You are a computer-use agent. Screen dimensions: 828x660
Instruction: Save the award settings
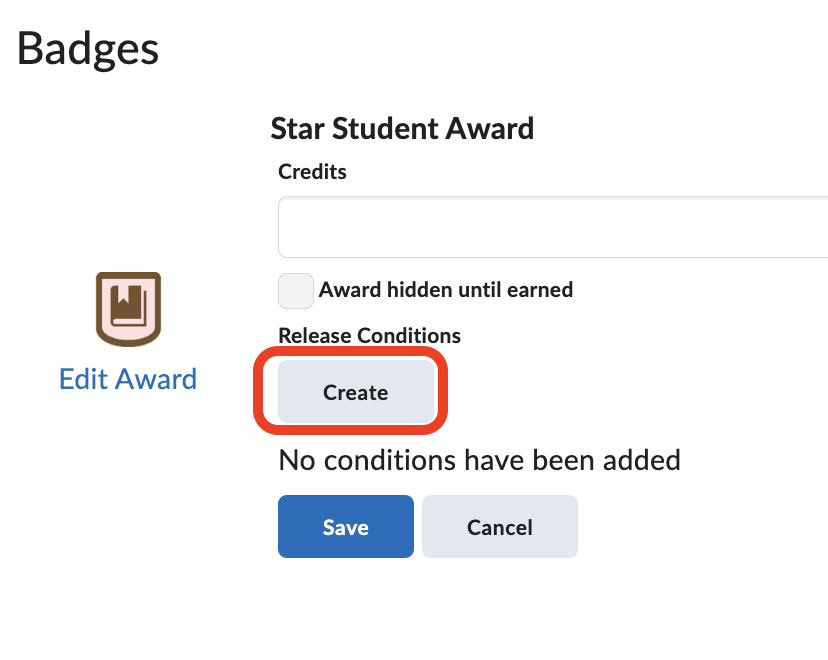tap(345, 526)
